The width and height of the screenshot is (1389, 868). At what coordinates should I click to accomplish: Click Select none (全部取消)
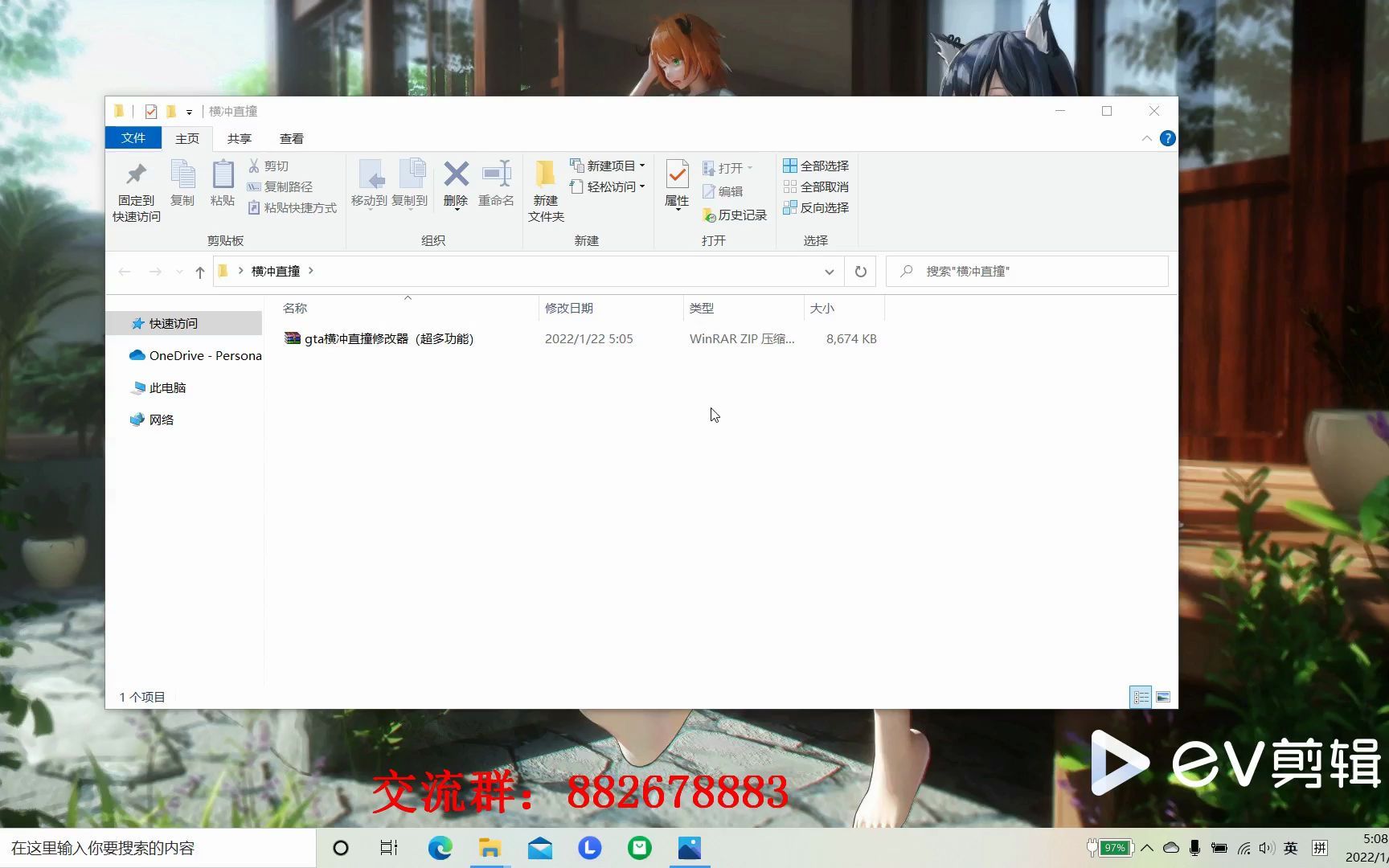click(x=816, y=186)
